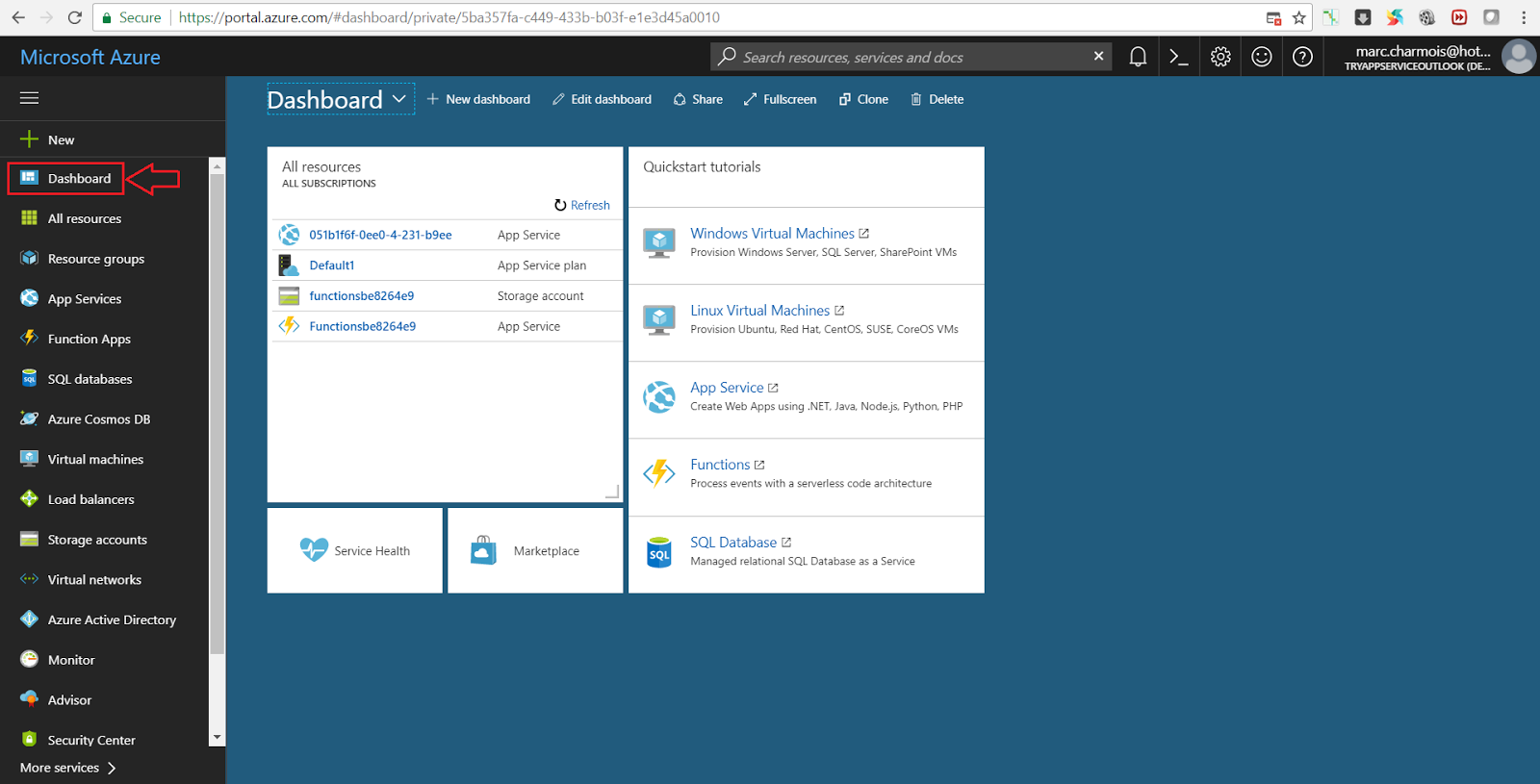
Task: Open the Windows Virtual Machines tutorial link
Action: click(772, 233)
